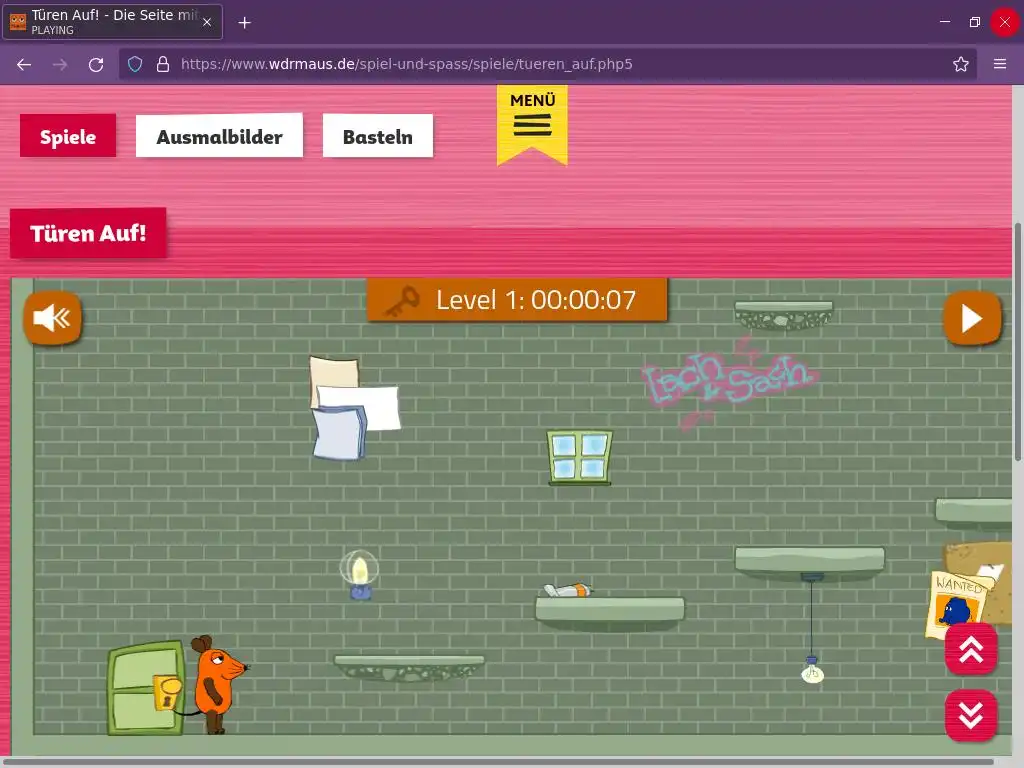
Task: Click the URL address field
Action: [x=548, y=64]
